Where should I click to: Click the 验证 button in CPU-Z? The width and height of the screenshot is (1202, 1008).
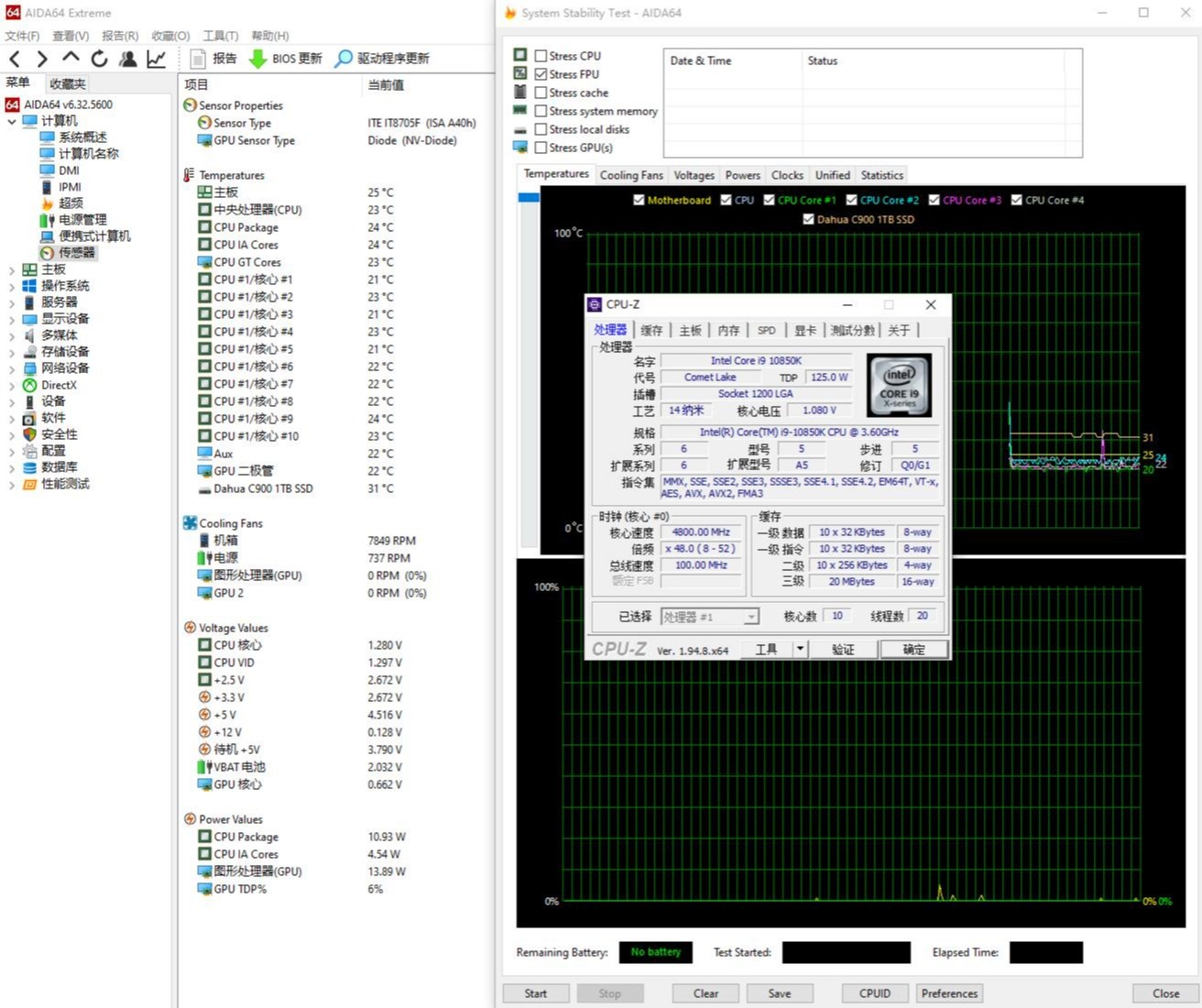pyautogui.click(x=842, y=650)
